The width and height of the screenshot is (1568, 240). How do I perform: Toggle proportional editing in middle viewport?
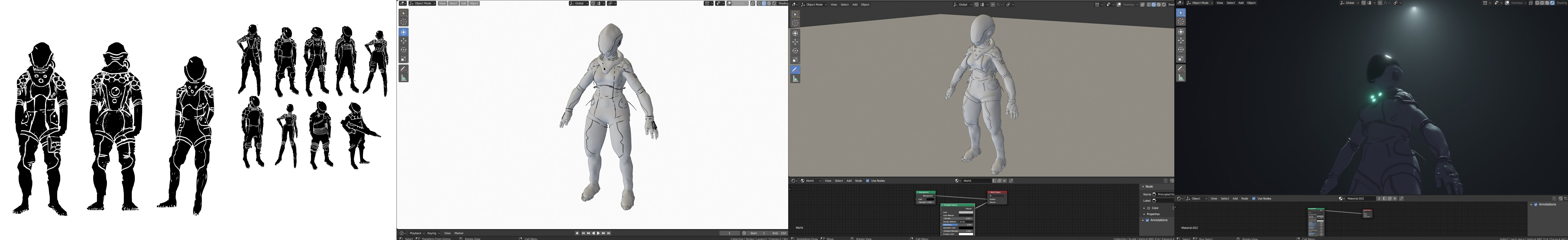pyautogui.click(x=993, y=4)
